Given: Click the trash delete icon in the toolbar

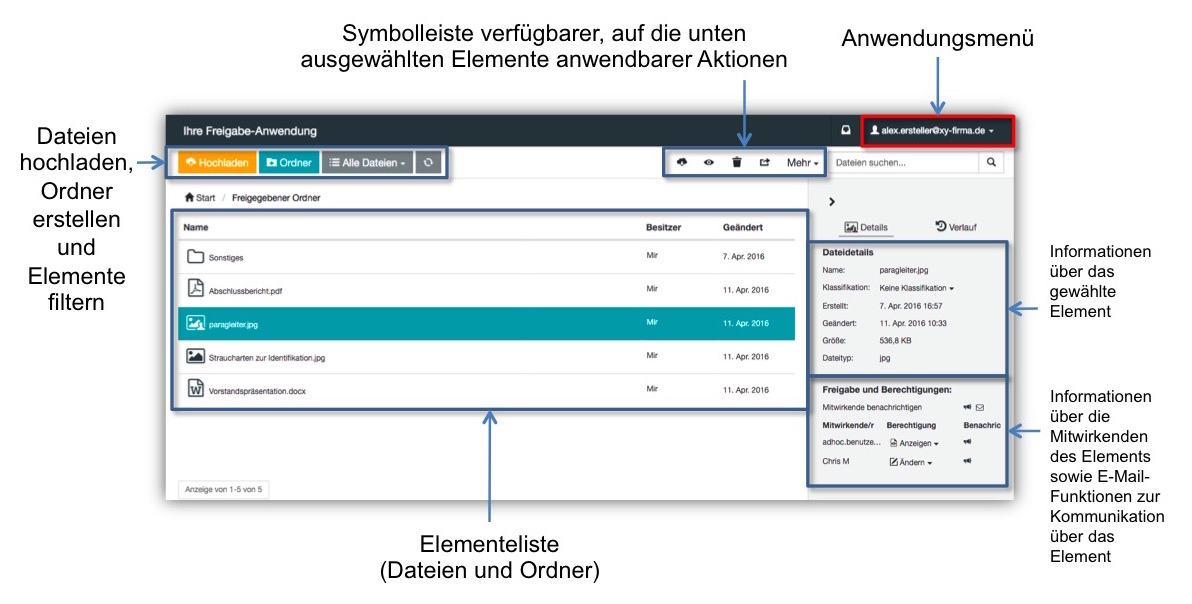Looking at the screenshot, I should point(737,162).
